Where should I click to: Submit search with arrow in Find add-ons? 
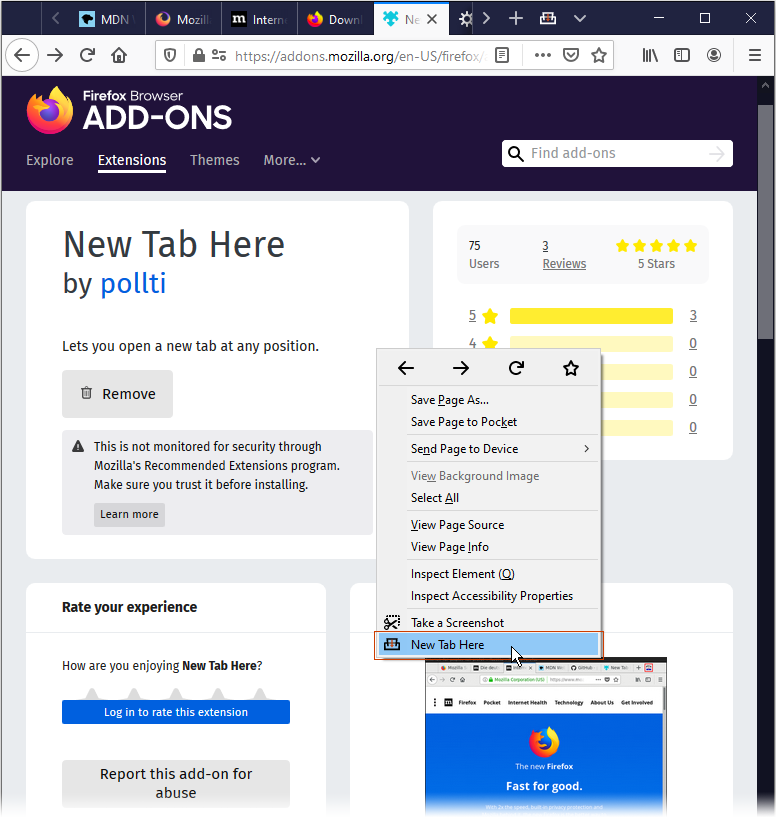coord(717,154)
